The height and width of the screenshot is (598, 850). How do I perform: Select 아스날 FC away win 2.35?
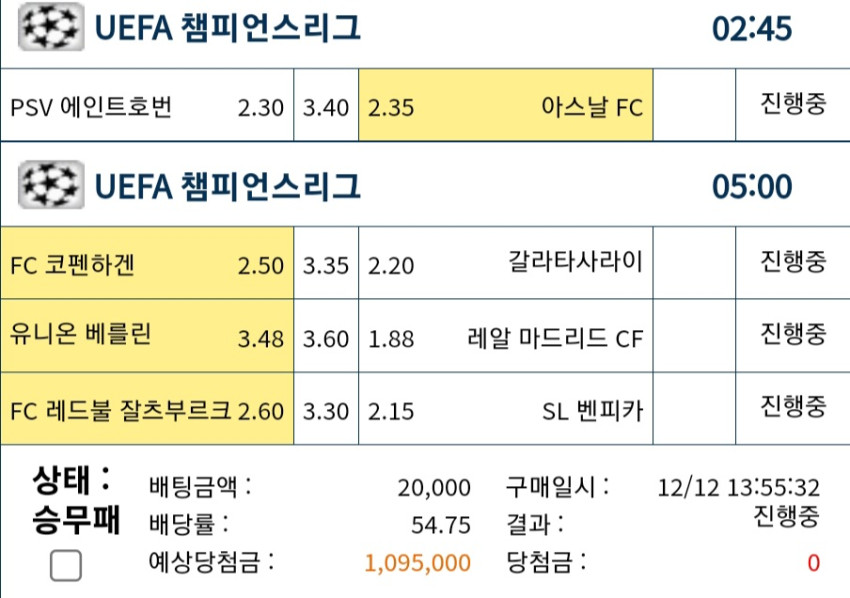click(506, 105)
